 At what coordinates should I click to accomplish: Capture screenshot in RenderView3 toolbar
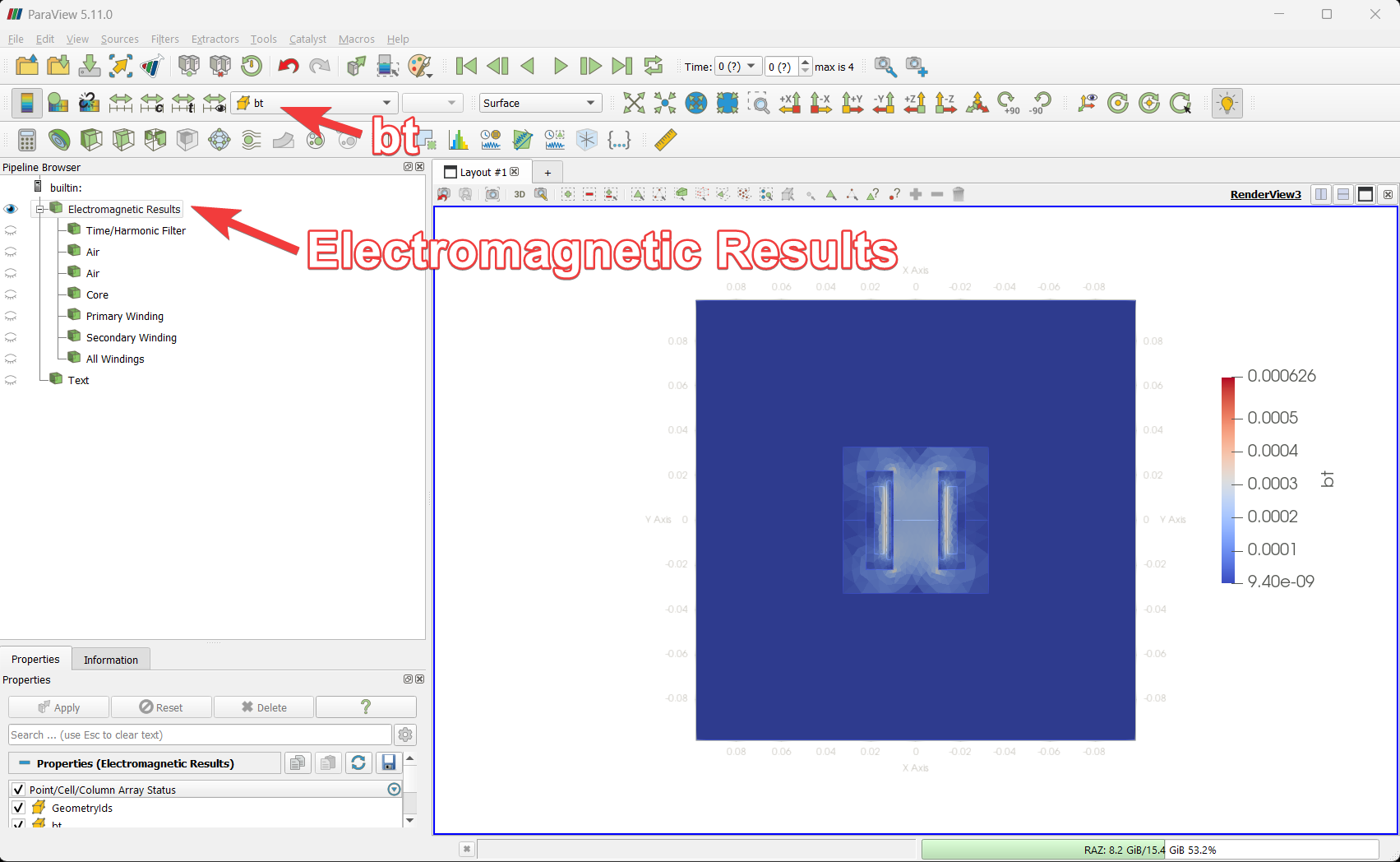[x=492, y=194]
